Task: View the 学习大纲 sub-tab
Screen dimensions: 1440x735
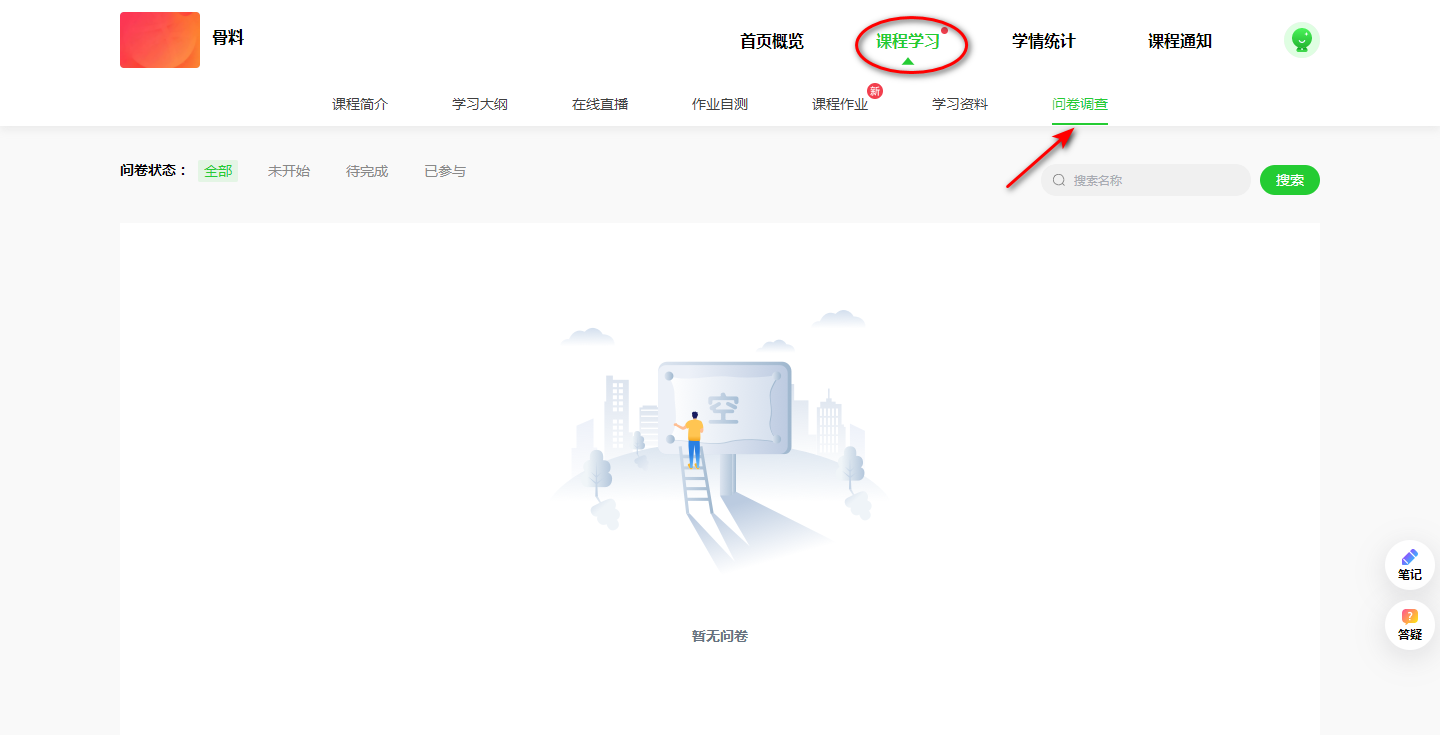Action: [x=480, y=104]
